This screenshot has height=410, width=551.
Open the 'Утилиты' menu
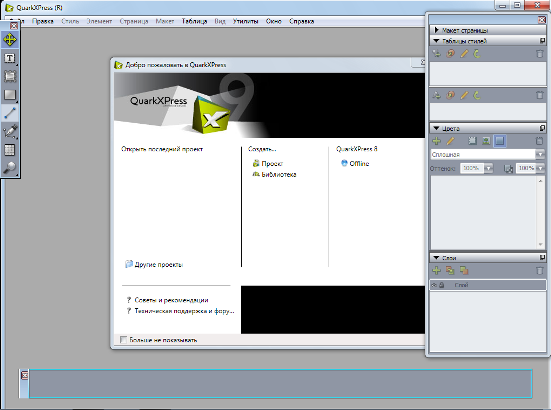[245, 21]
